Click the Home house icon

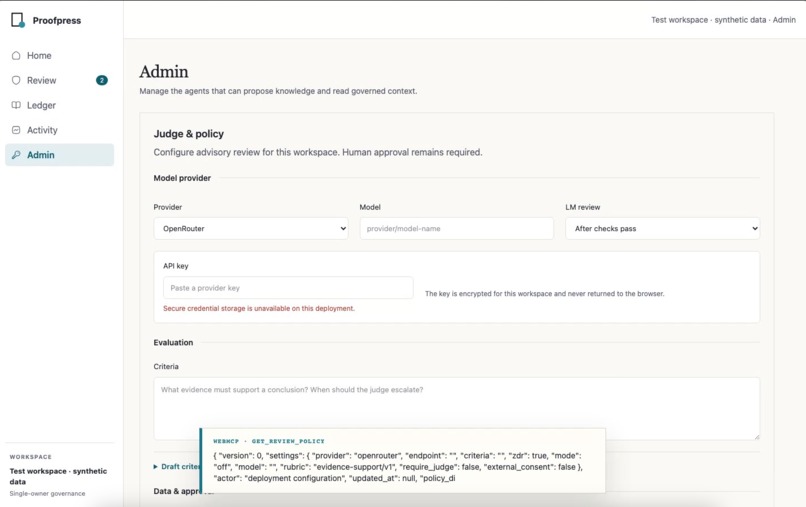click(16, 56)
